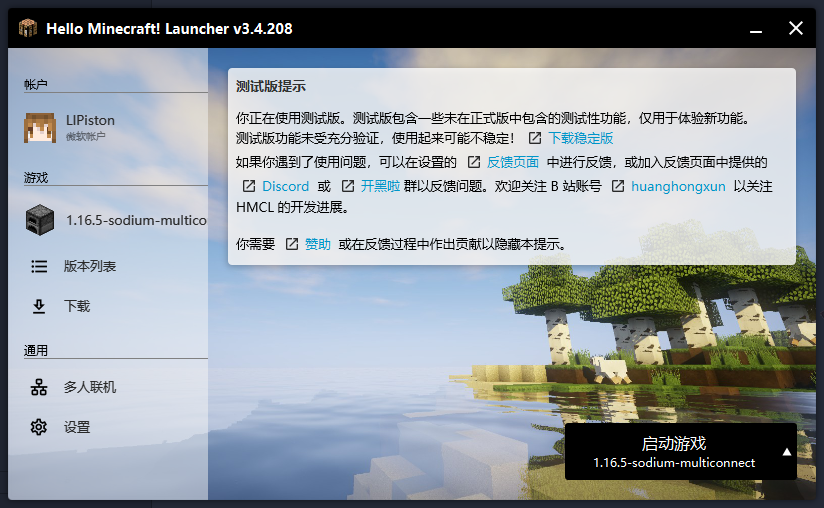Open the 下载稳定版 link

tap(580, 138)
